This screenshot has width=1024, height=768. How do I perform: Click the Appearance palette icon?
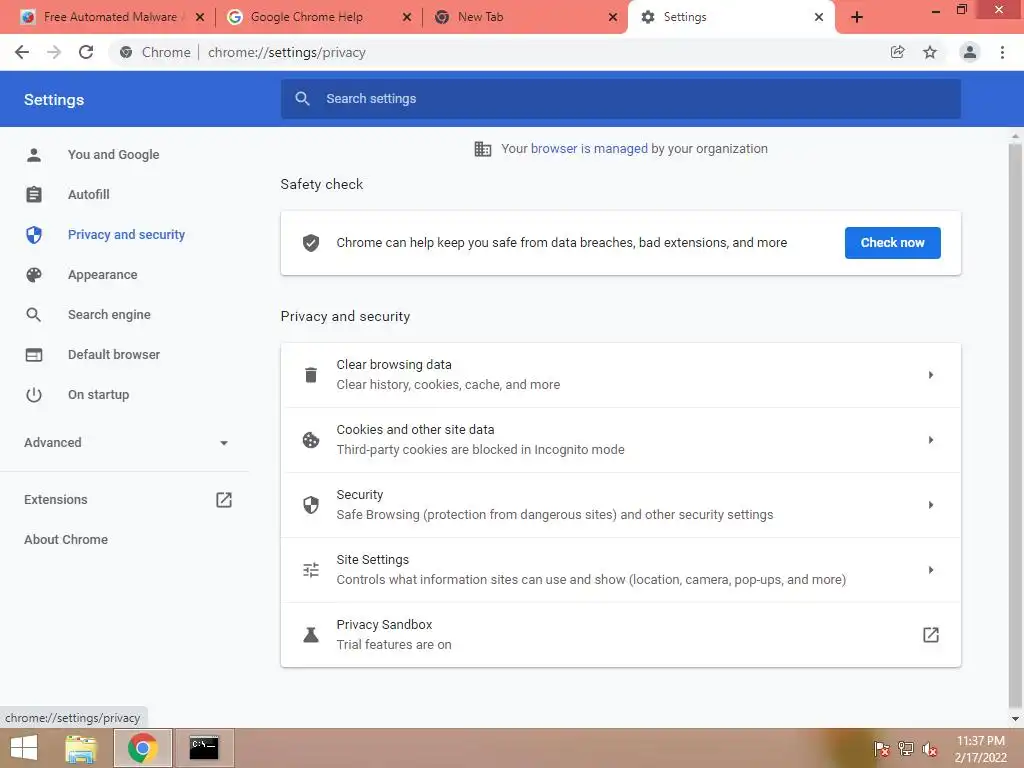[34, 275]
